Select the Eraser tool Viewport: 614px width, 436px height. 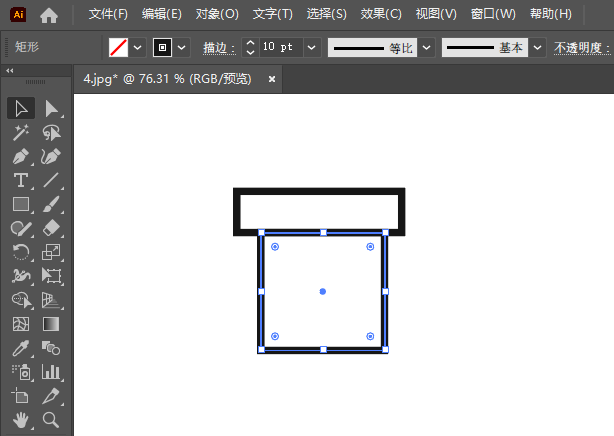(51, 228)
